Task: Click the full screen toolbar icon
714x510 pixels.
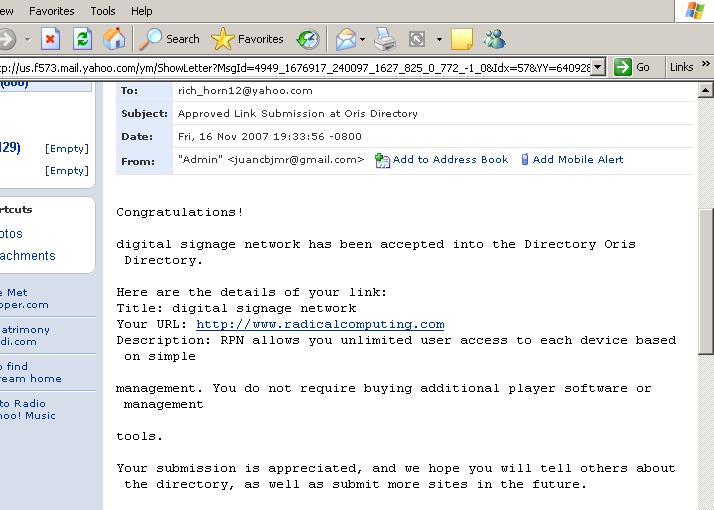Action: coord(417,39)
